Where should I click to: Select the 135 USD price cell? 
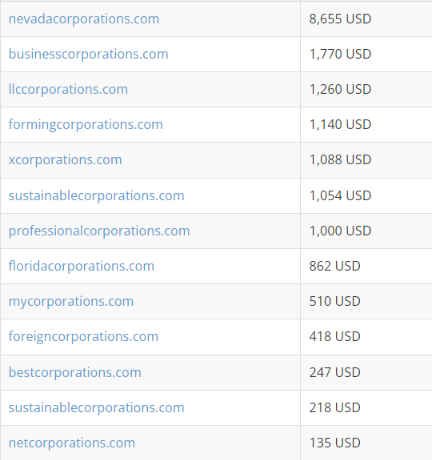[366, 443]
